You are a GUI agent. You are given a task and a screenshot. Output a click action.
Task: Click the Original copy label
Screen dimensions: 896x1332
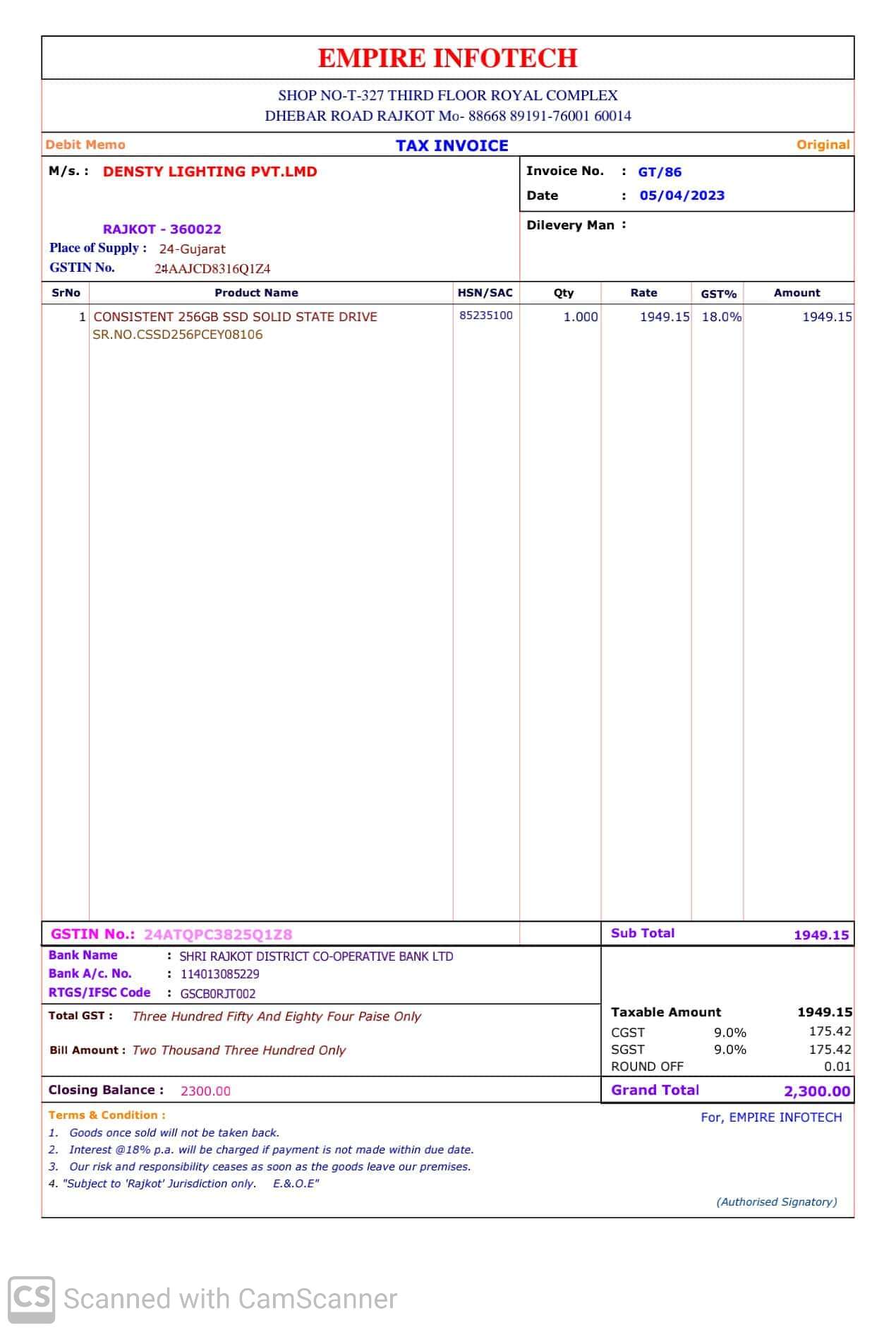[x=823, y=145]
